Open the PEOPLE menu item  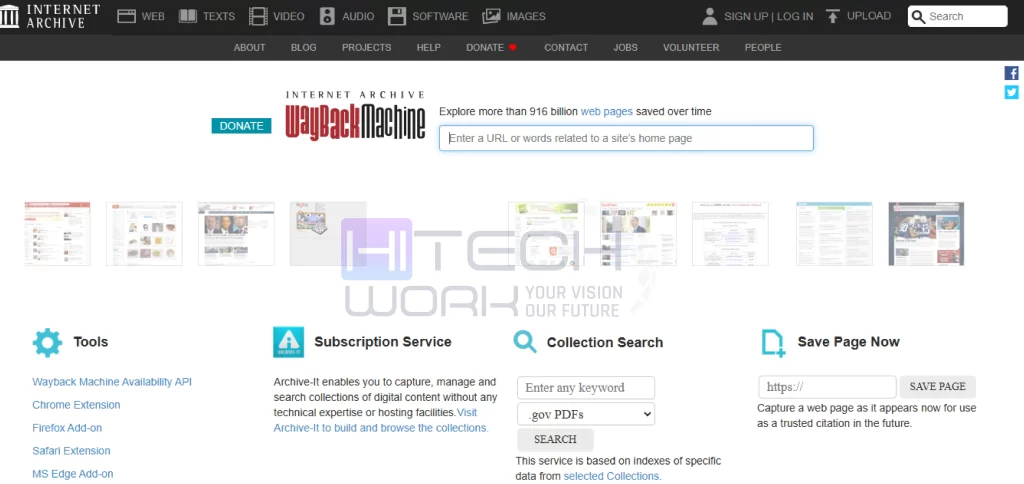pyautogui.click(x=763, y=48)
